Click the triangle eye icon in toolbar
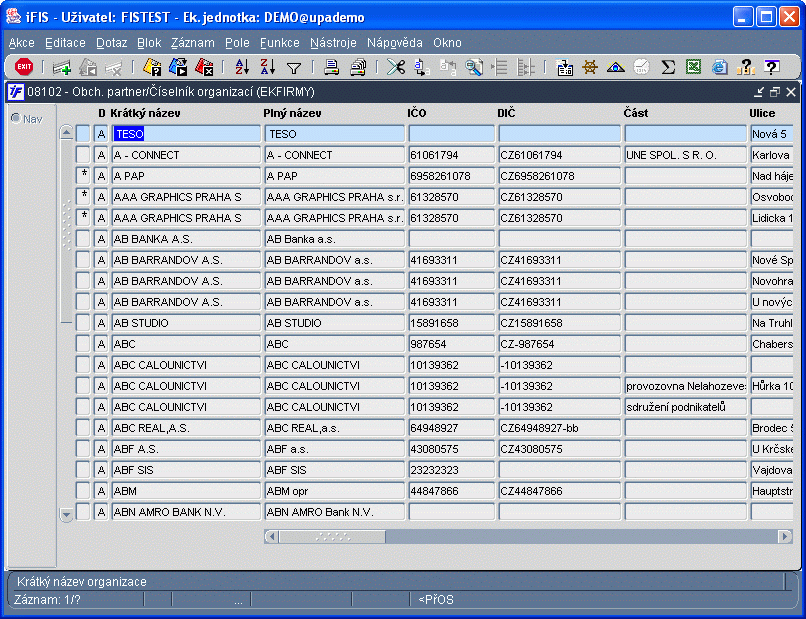The height and width of the screenshot is (619, 806). (616, 67)
